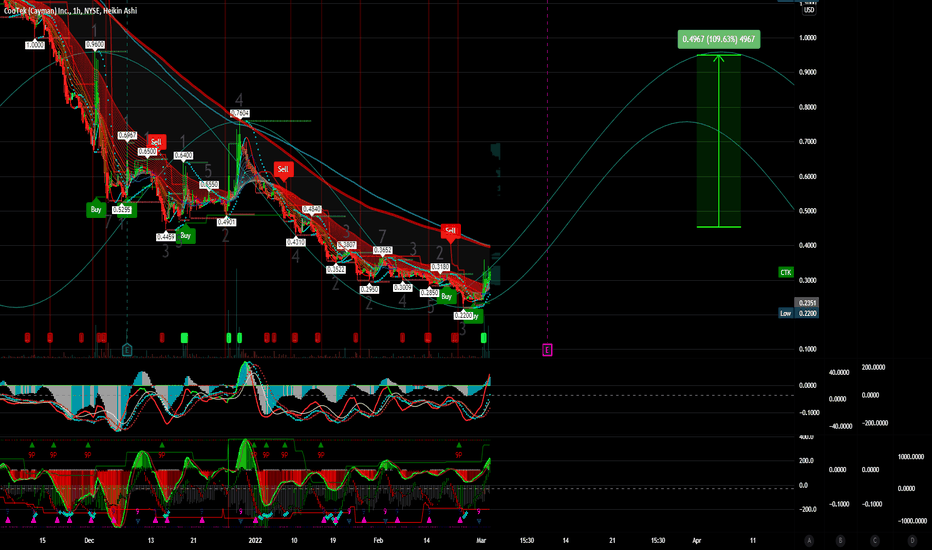
Task: Click the 0.6967 pivot price label
Action: click(128, 136)
